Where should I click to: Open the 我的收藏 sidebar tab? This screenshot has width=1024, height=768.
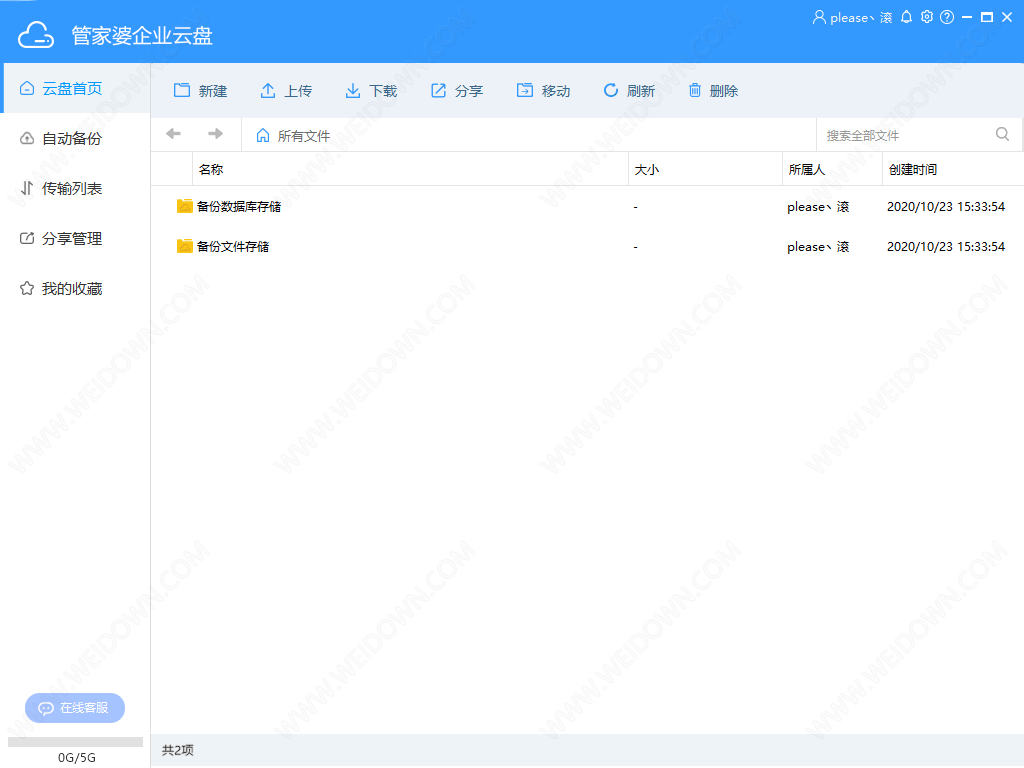(76, 289)
